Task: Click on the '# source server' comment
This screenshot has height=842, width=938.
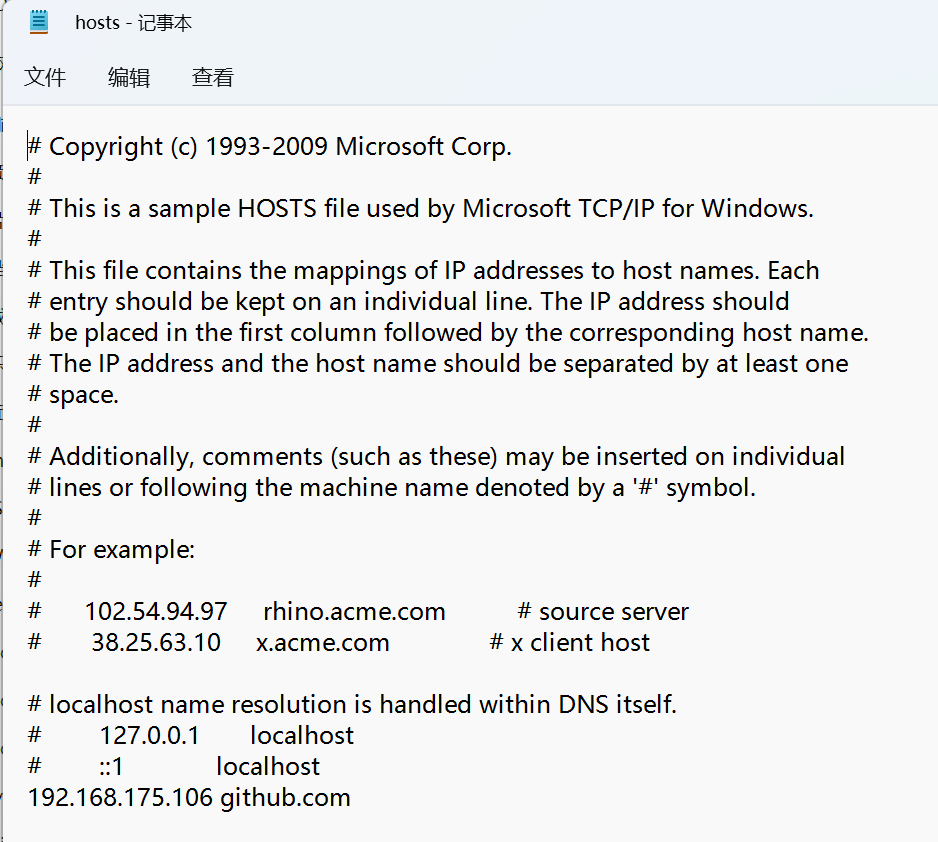Action: pyautogui.click(x=603, y=612)
